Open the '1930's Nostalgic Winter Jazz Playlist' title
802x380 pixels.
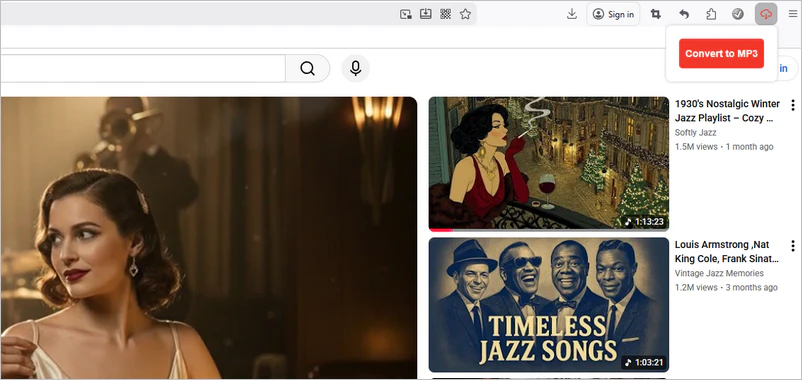(x=727, y=111)
